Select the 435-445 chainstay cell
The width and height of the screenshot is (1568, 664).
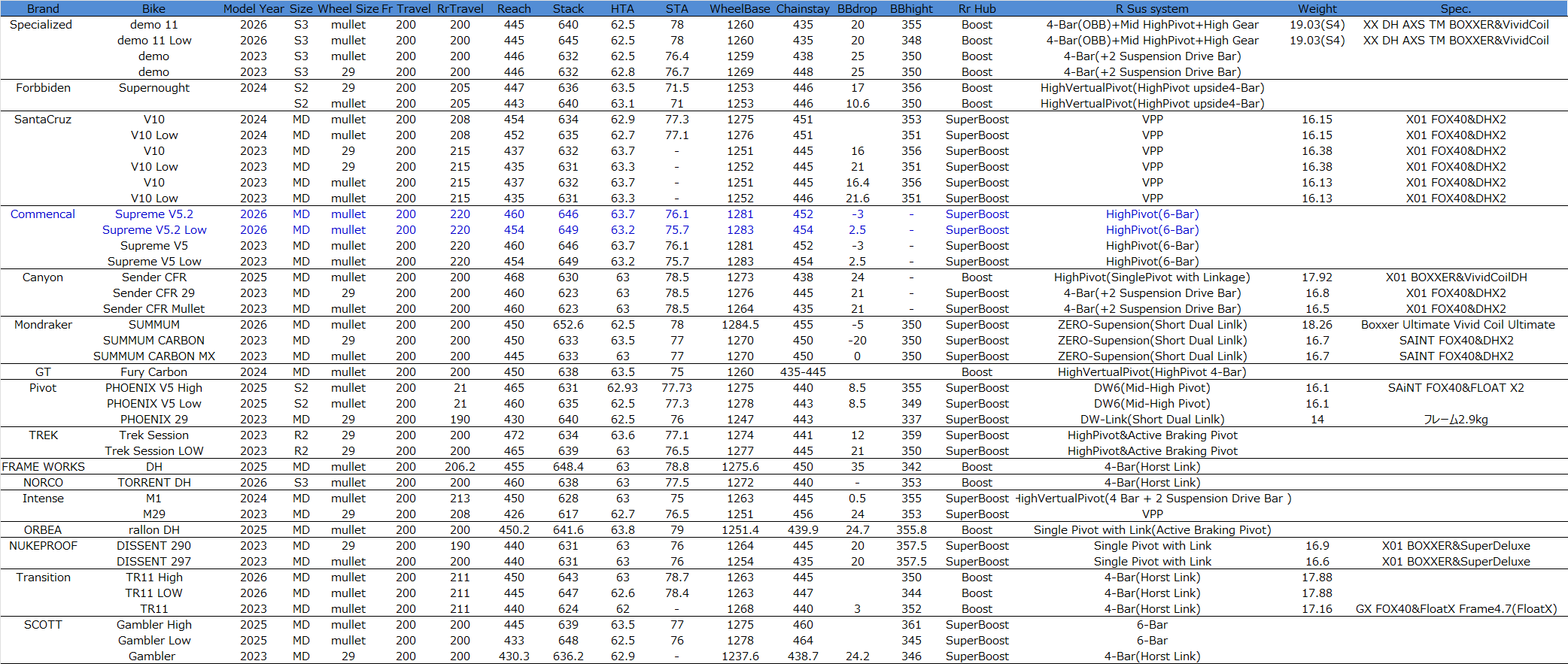803,372
